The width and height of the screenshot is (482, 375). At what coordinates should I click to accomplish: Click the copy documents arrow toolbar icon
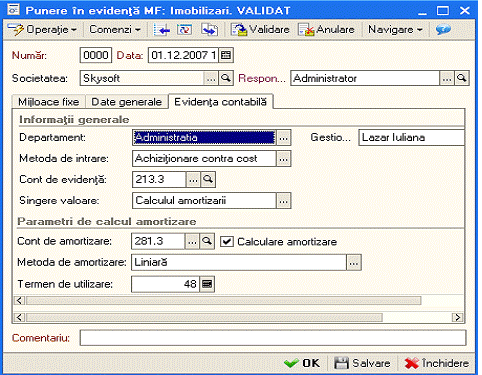tap(210, 30)
